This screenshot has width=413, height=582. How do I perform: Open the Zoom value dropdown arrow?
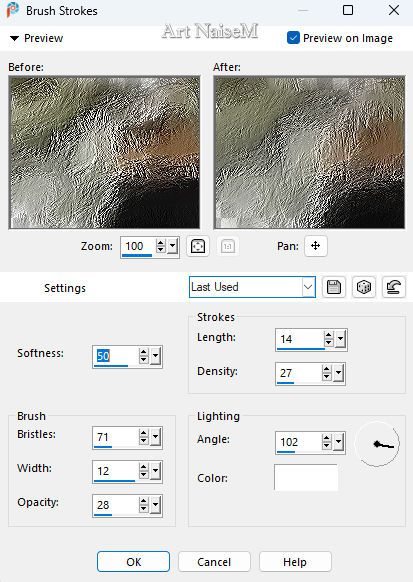(x=173, y=246)
